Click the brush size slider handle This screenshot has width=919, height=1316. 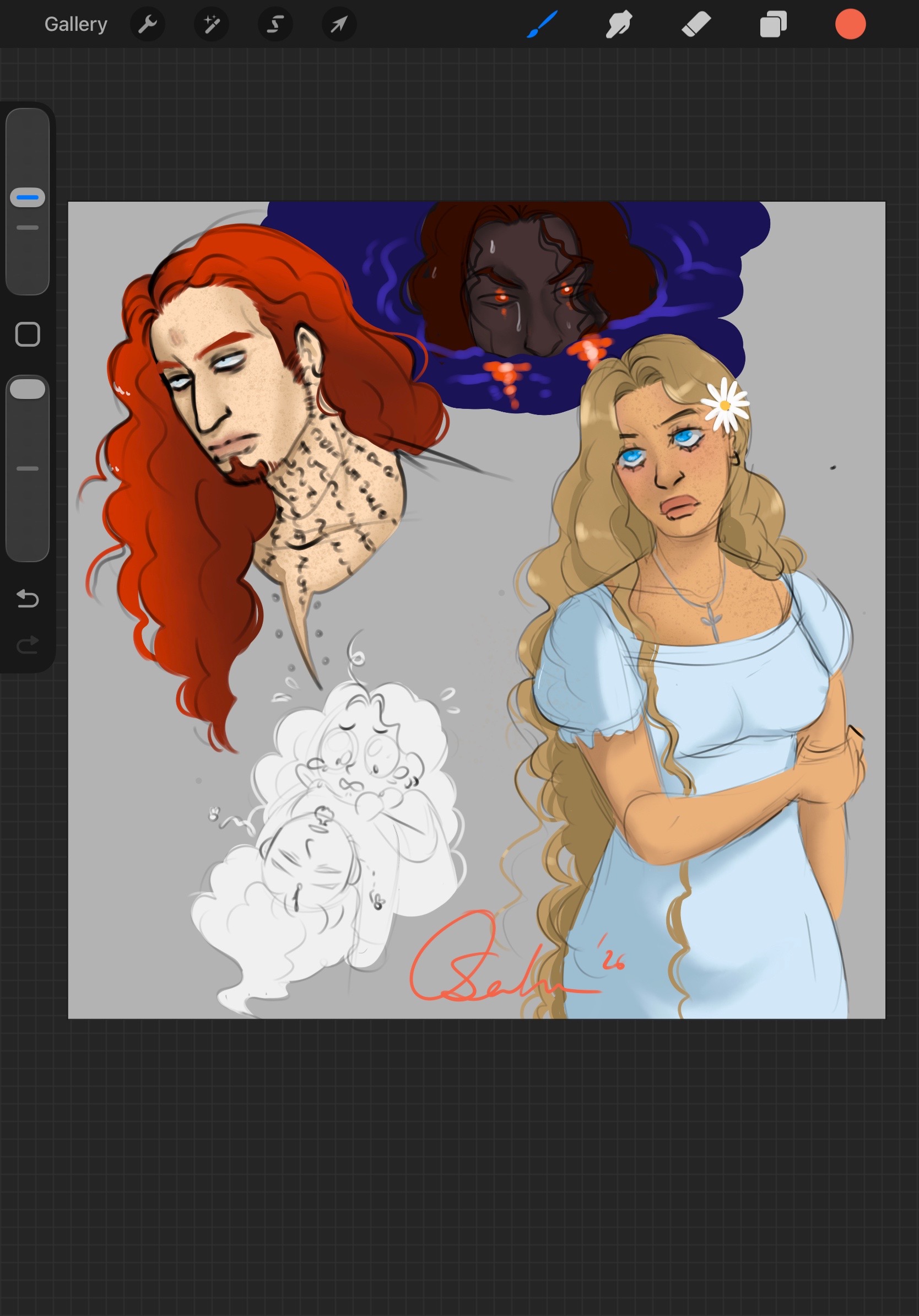point(28,197)
